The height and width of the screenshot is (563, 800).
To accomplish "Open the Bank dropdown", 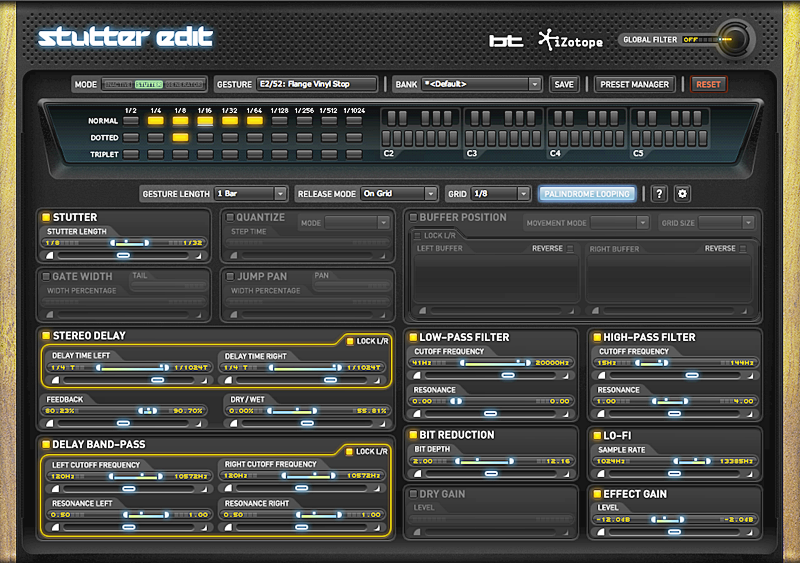I will click(x=481, y=84).
